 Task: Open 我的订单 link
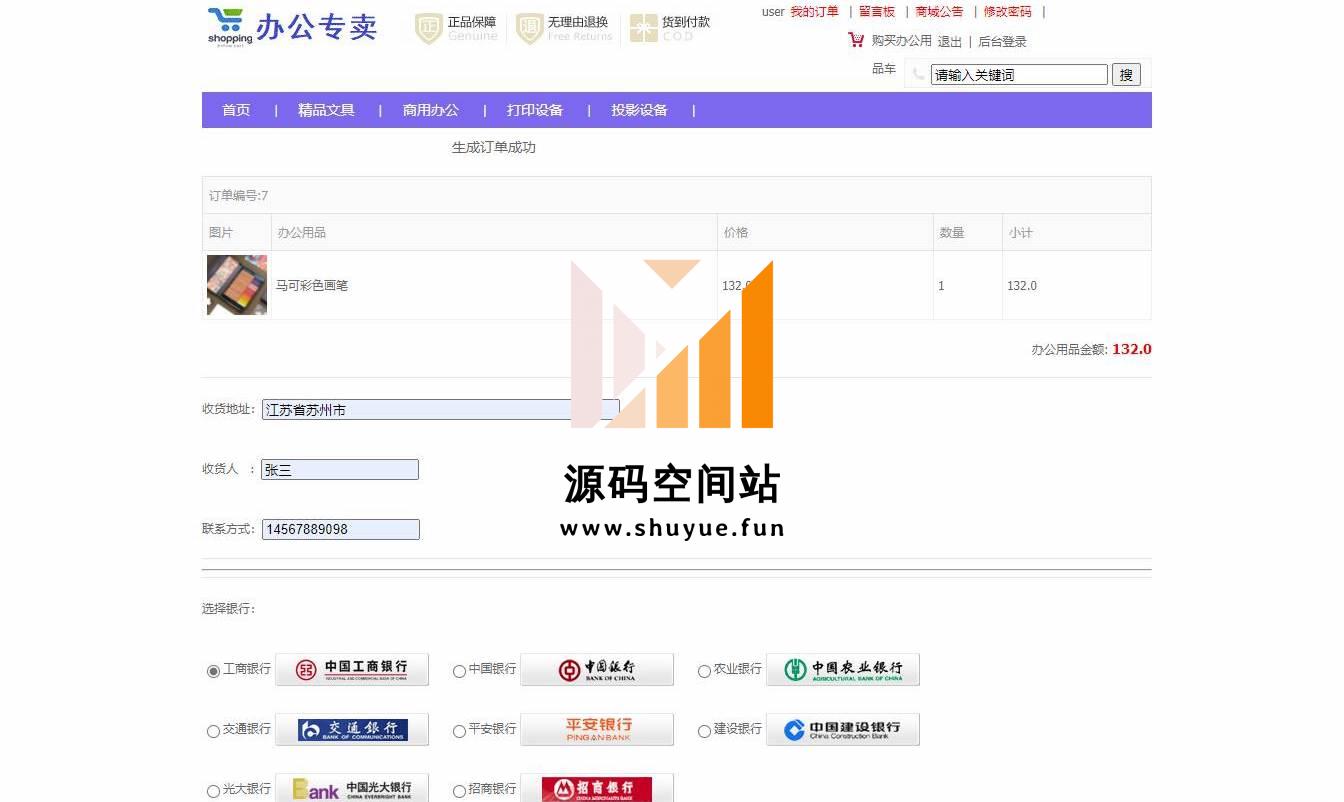point(814,12)
